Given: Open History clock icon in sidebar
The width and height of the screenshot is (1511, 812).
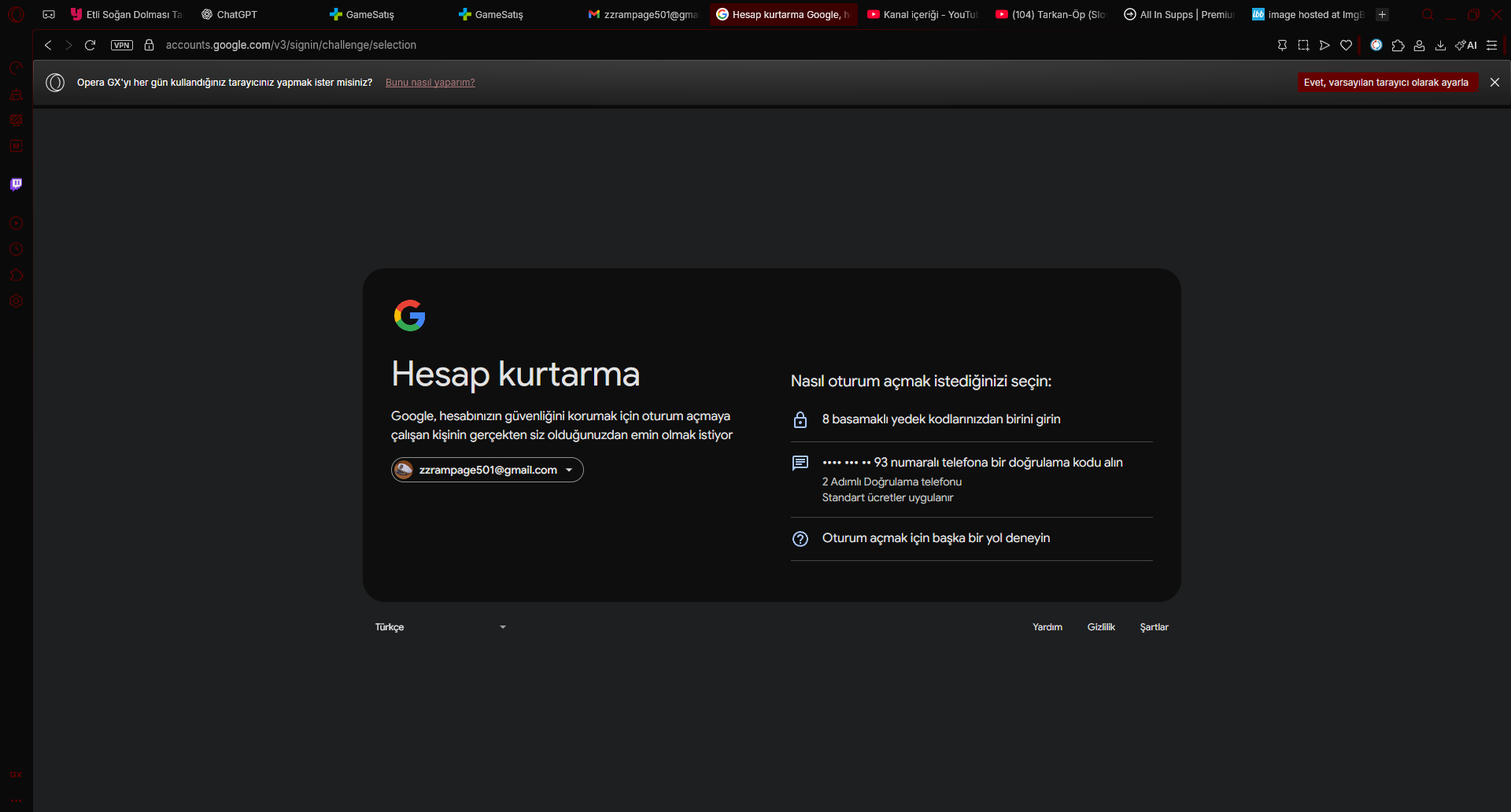Looking at the screenshot, I should (16, 249).
